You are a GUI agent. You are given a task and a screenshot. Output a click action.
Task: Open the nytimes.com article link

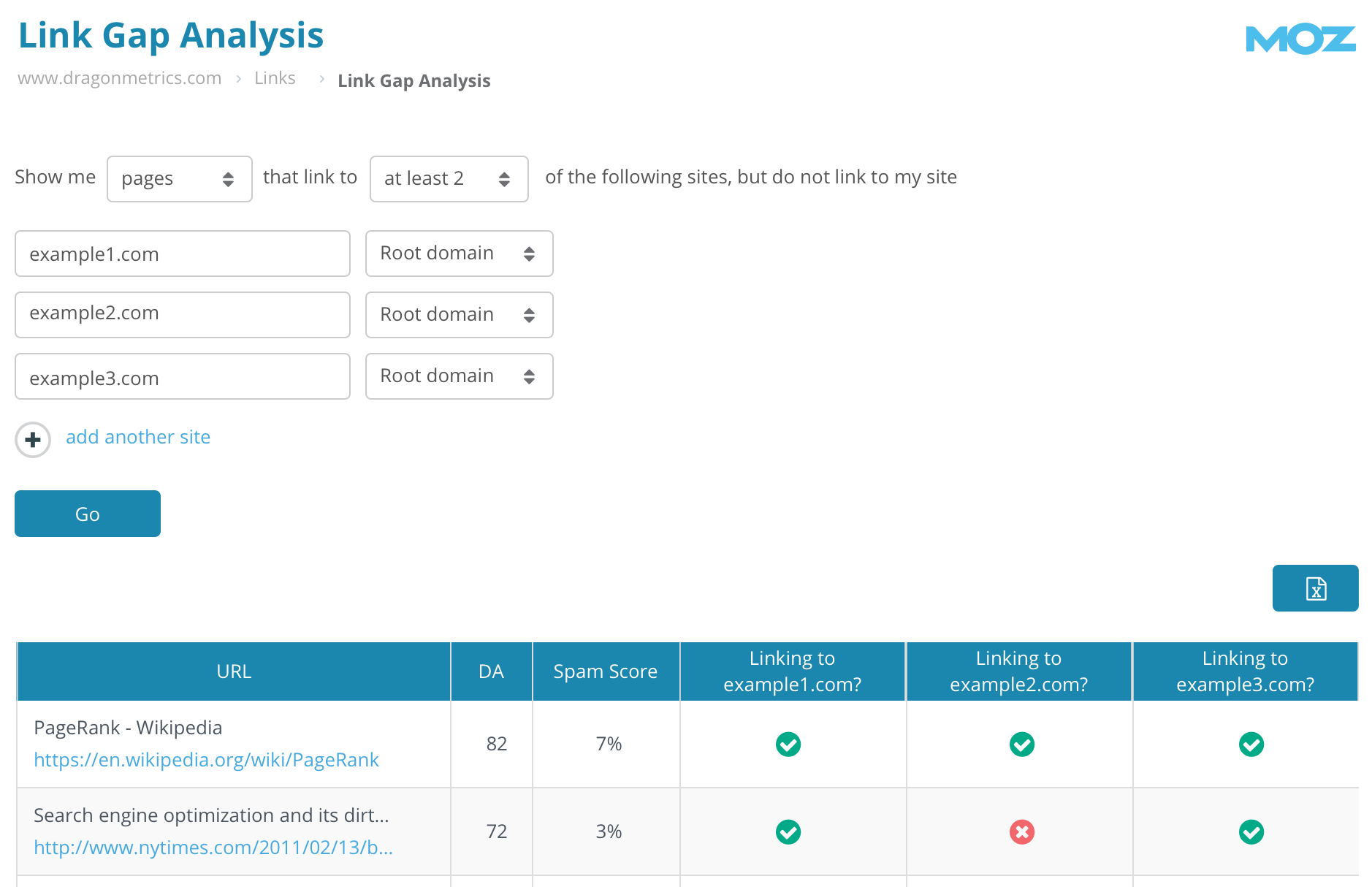click(x=213, y=848)
